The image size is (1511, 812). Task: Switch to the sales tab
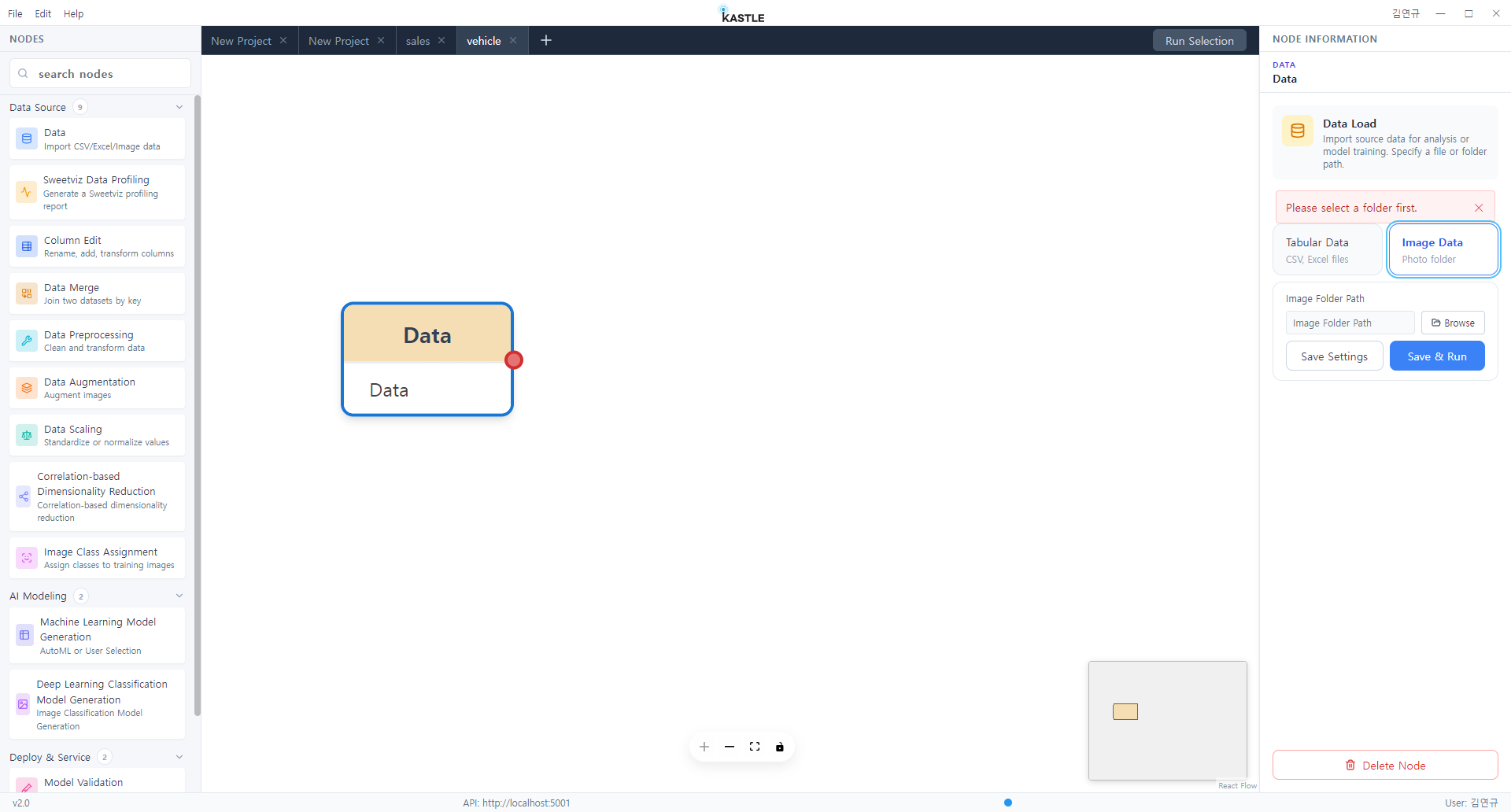click(x=418, y=41)
